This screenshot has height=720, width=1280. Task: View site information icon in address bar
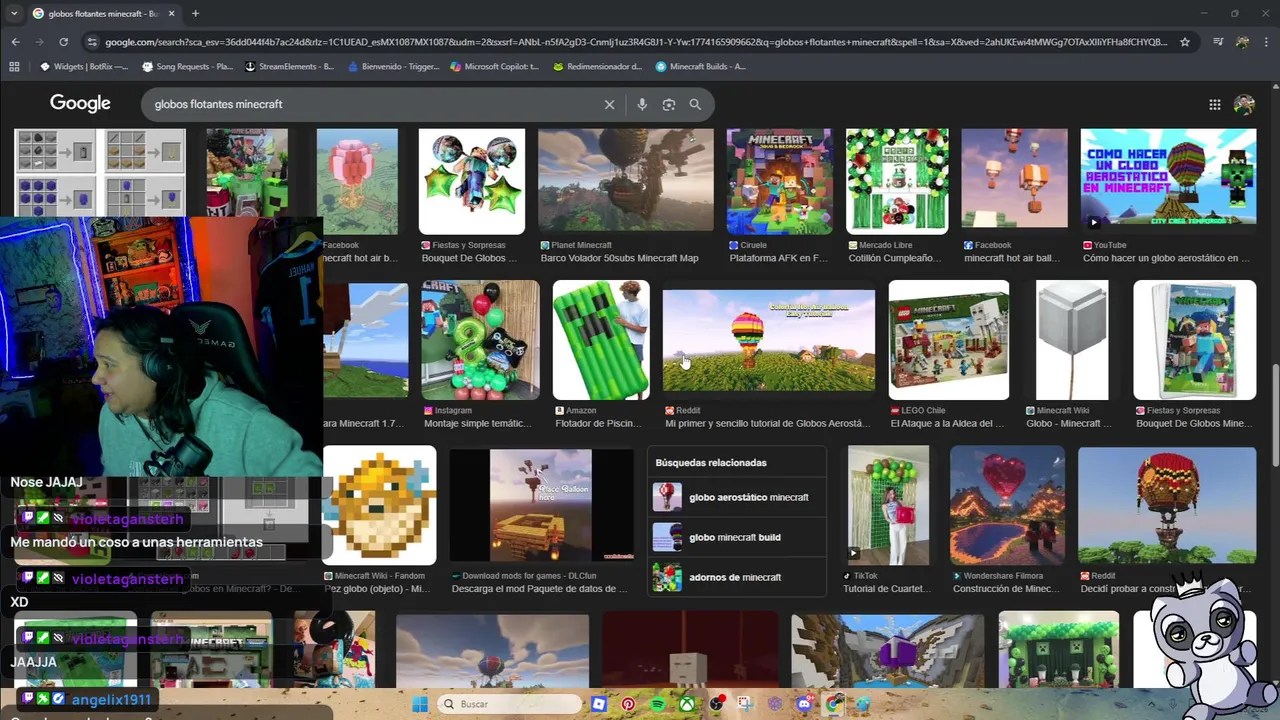tap(92, 42)
